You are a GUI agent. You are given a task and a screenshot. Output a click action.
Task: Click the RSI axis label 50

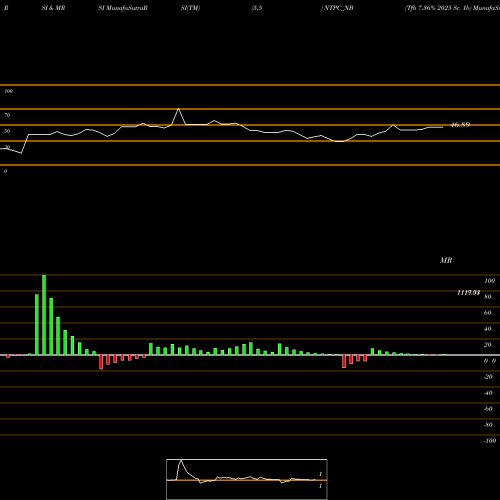pos(7,131)
